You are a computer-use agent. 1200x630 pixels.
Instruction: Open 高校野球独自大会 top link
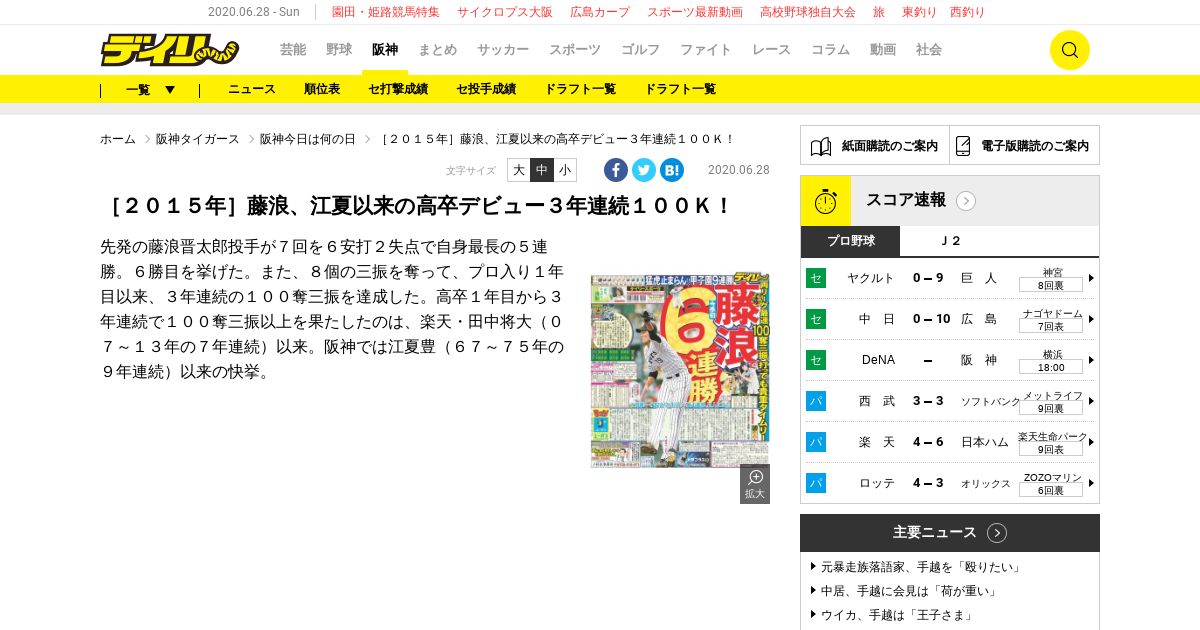click(808, 12)
